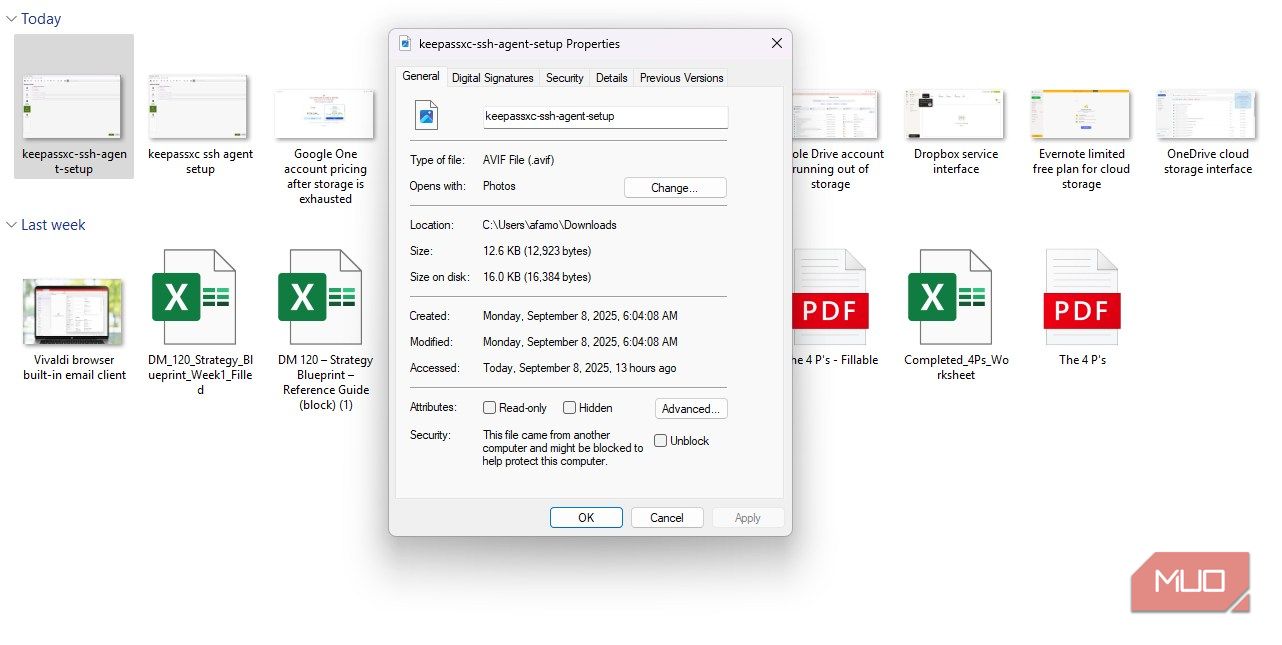Image resolution: width=1282 pixels, height=645 pixels.
Task: Click the Modified date value
Action: tap(581, 342)
